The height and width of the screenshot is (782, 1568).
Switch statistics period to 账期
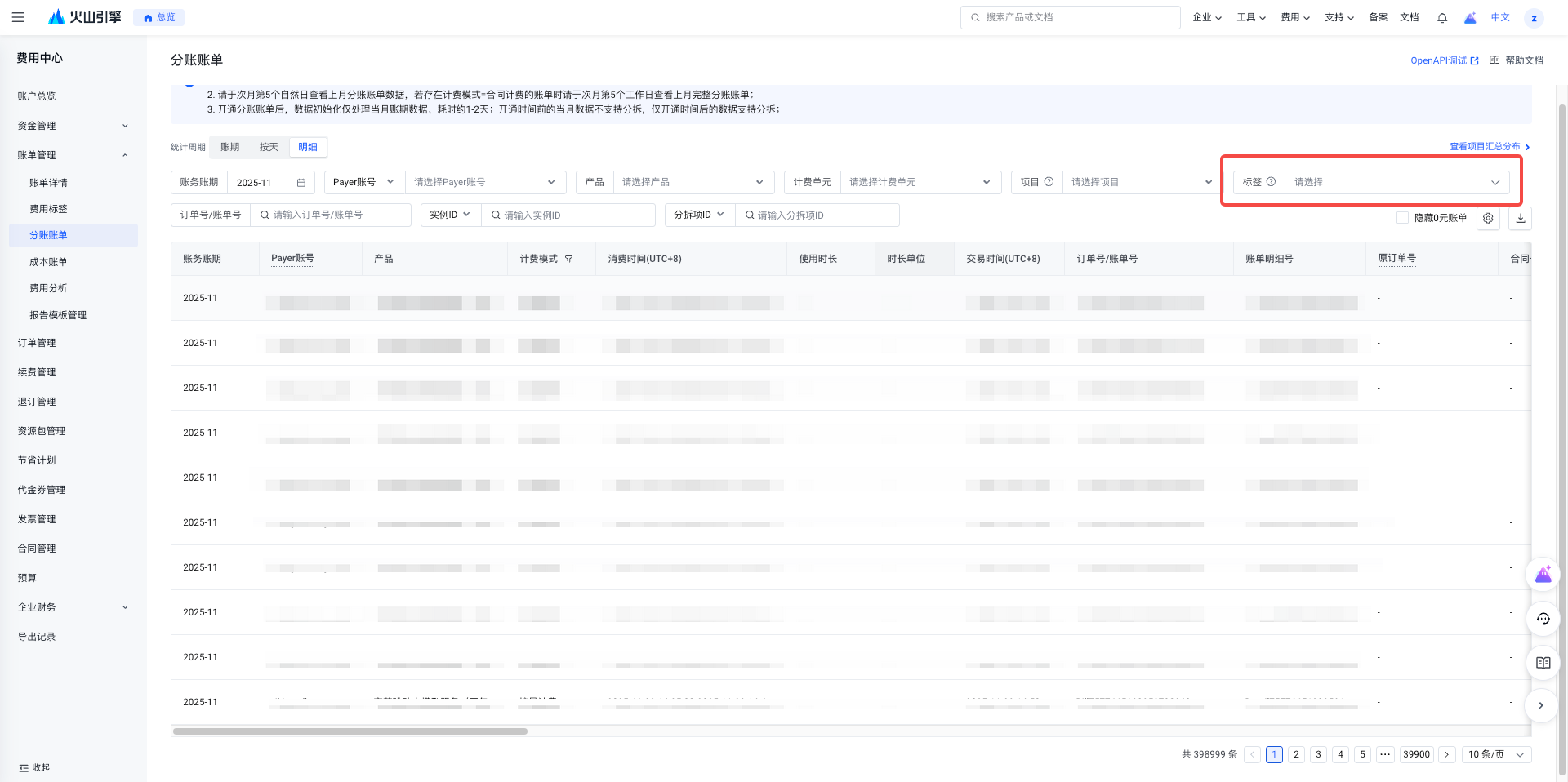230,147
